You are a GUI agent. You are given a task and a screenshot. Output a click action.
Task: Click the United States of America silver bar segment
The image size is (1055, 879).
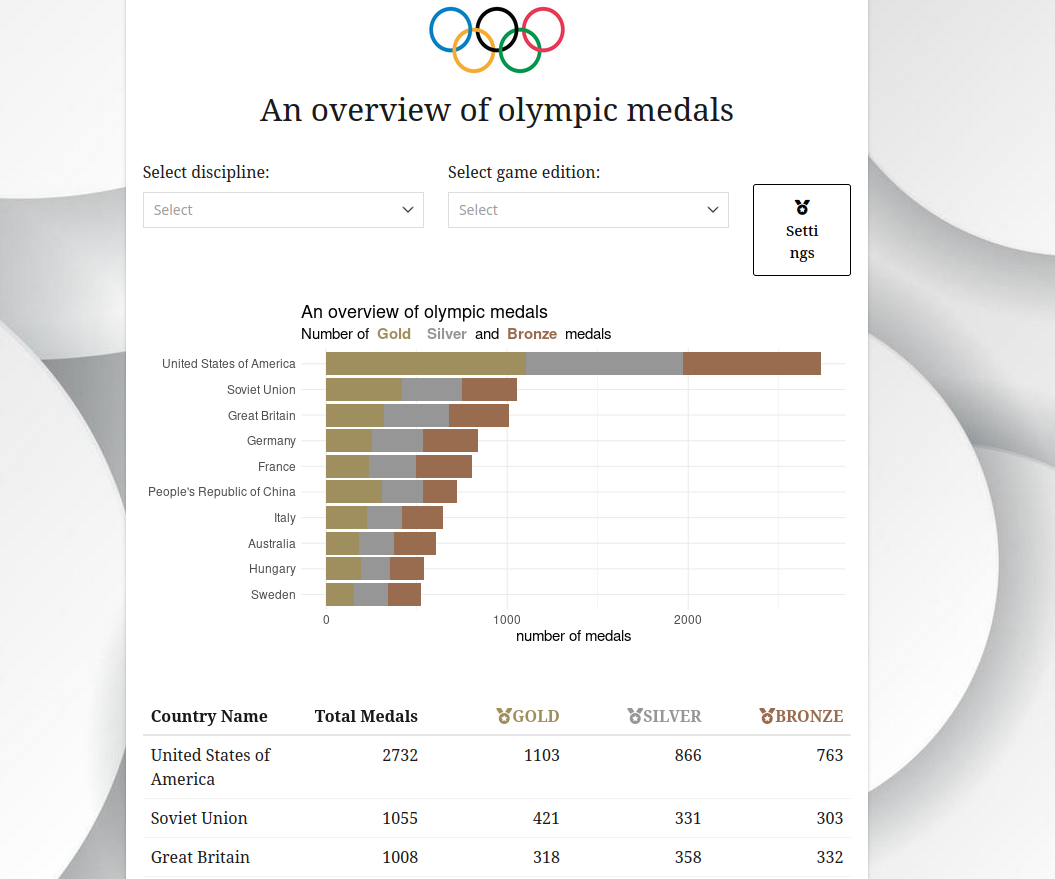(604, 363)
